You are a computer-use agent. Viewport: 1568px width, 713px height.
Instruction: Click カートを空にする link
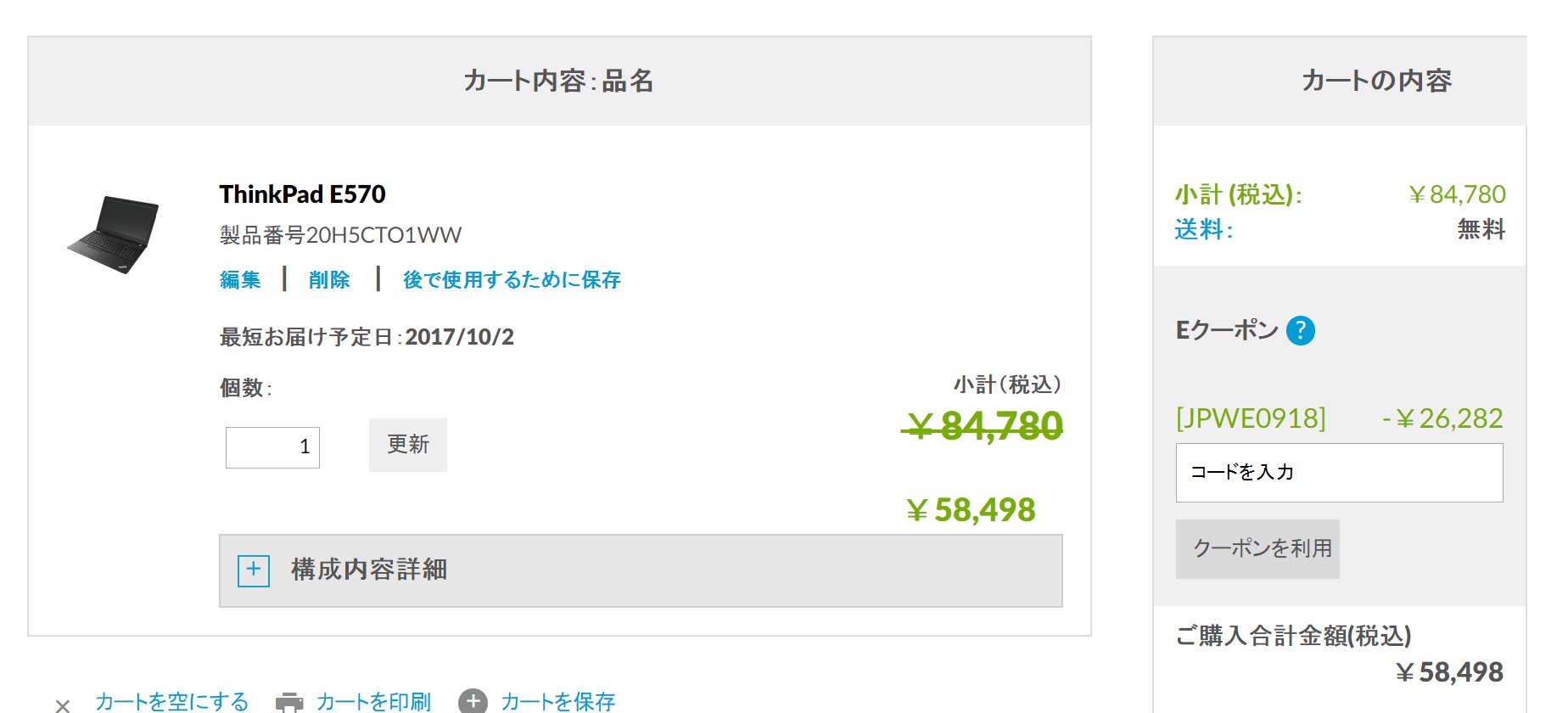tap(171, 702)
